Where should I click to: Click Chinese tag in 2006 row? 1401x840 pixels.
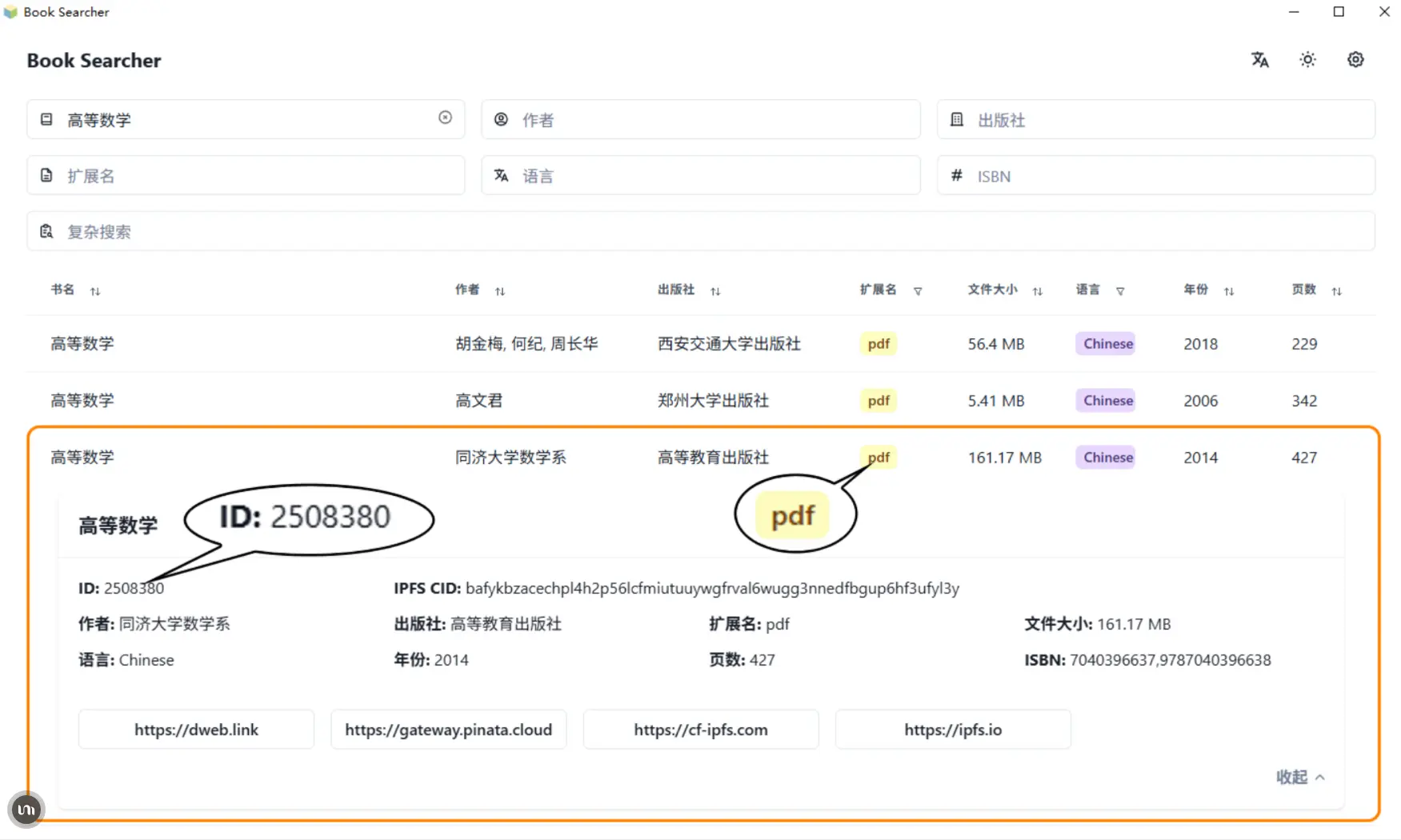point(1107,401)
